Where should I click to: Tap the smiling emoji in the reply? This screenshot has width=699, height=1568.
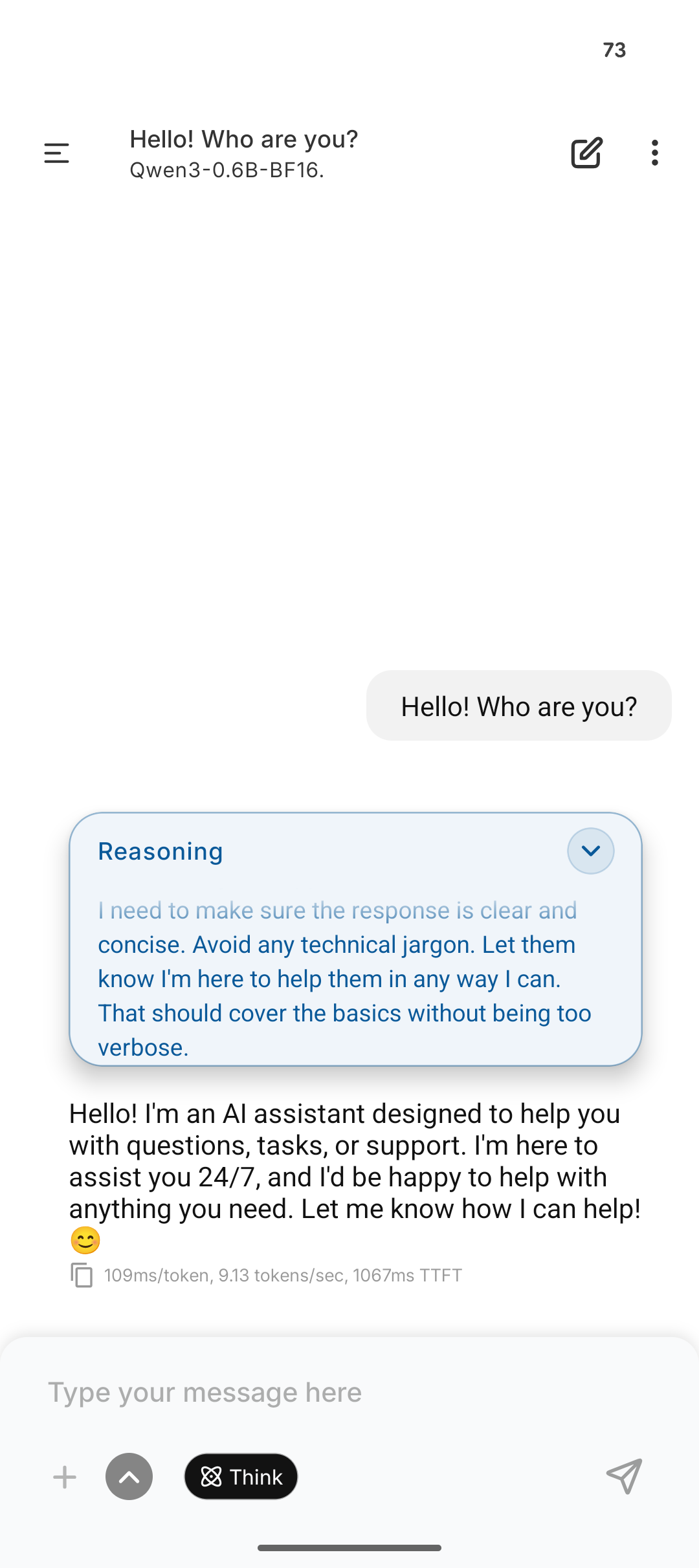(x=85, y=1241)
